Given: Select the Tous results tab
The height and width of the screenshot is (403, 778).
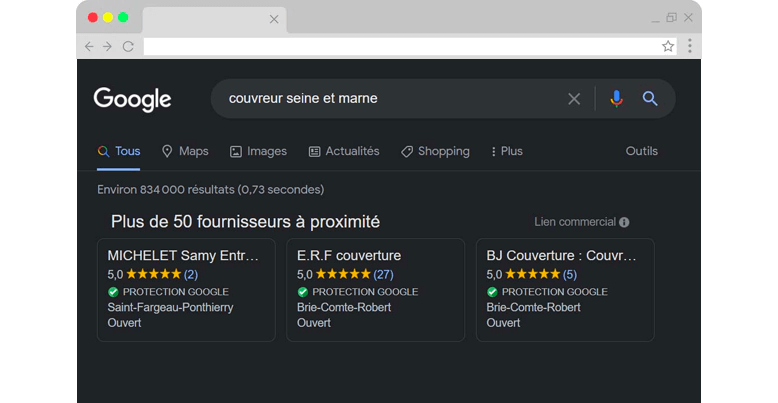Looking at the screenshot, I should 119,151.
